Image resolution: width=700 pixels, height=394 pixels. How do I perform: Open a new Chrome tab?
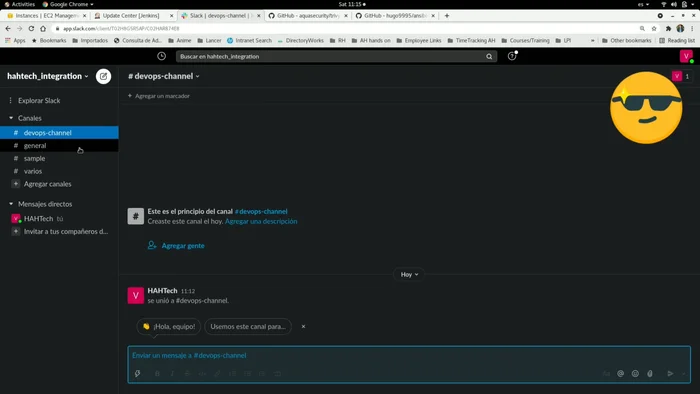447,16
